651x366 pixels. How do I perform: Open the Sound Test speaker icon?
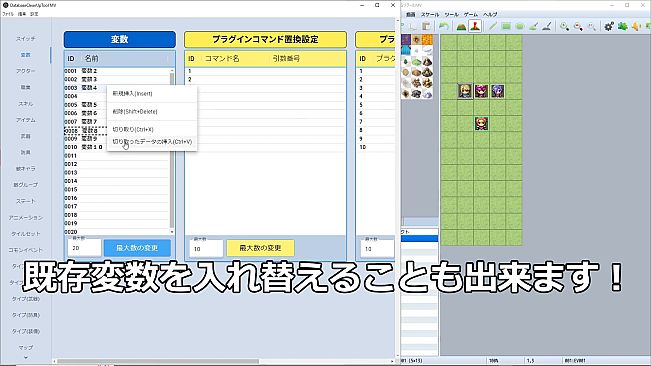click(x=636, y=26)
